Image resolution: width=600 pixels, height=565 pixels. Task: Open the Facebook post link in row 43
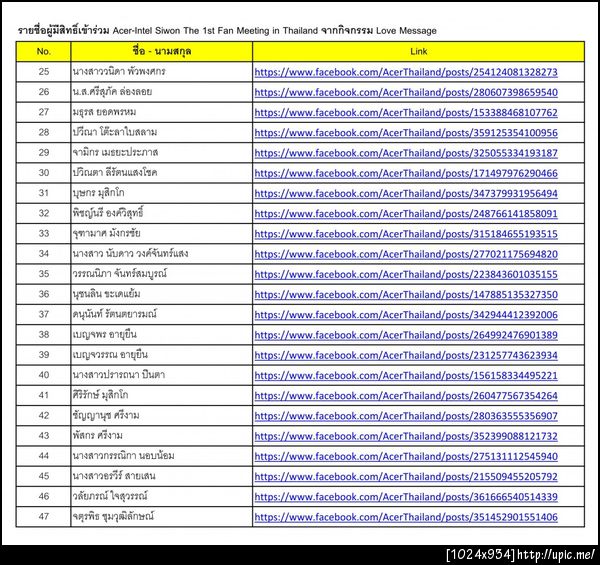[406, 436]
